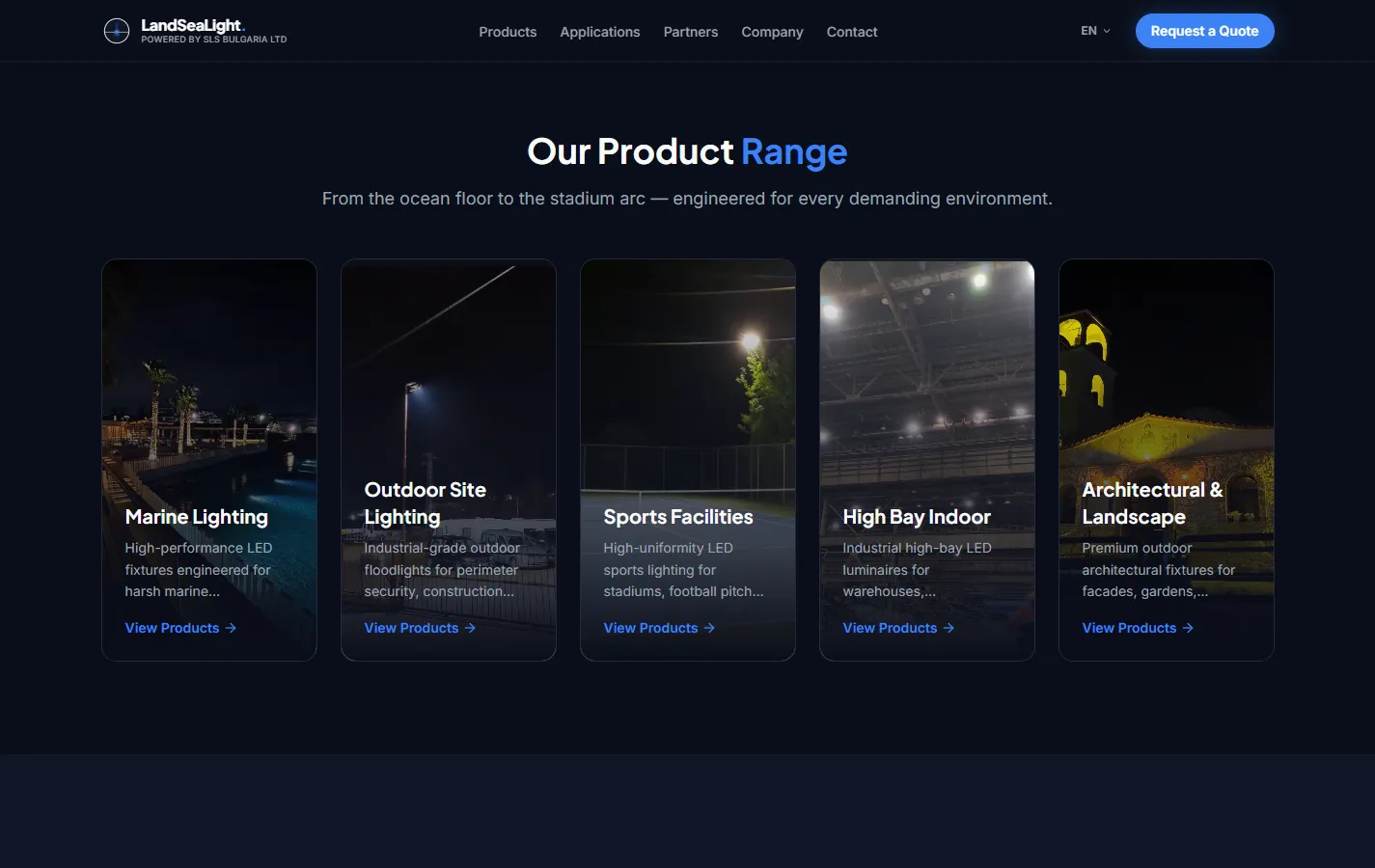
Task: Click the 'High-uniformity LED sports lighting' description
Action: pos(683,569)
